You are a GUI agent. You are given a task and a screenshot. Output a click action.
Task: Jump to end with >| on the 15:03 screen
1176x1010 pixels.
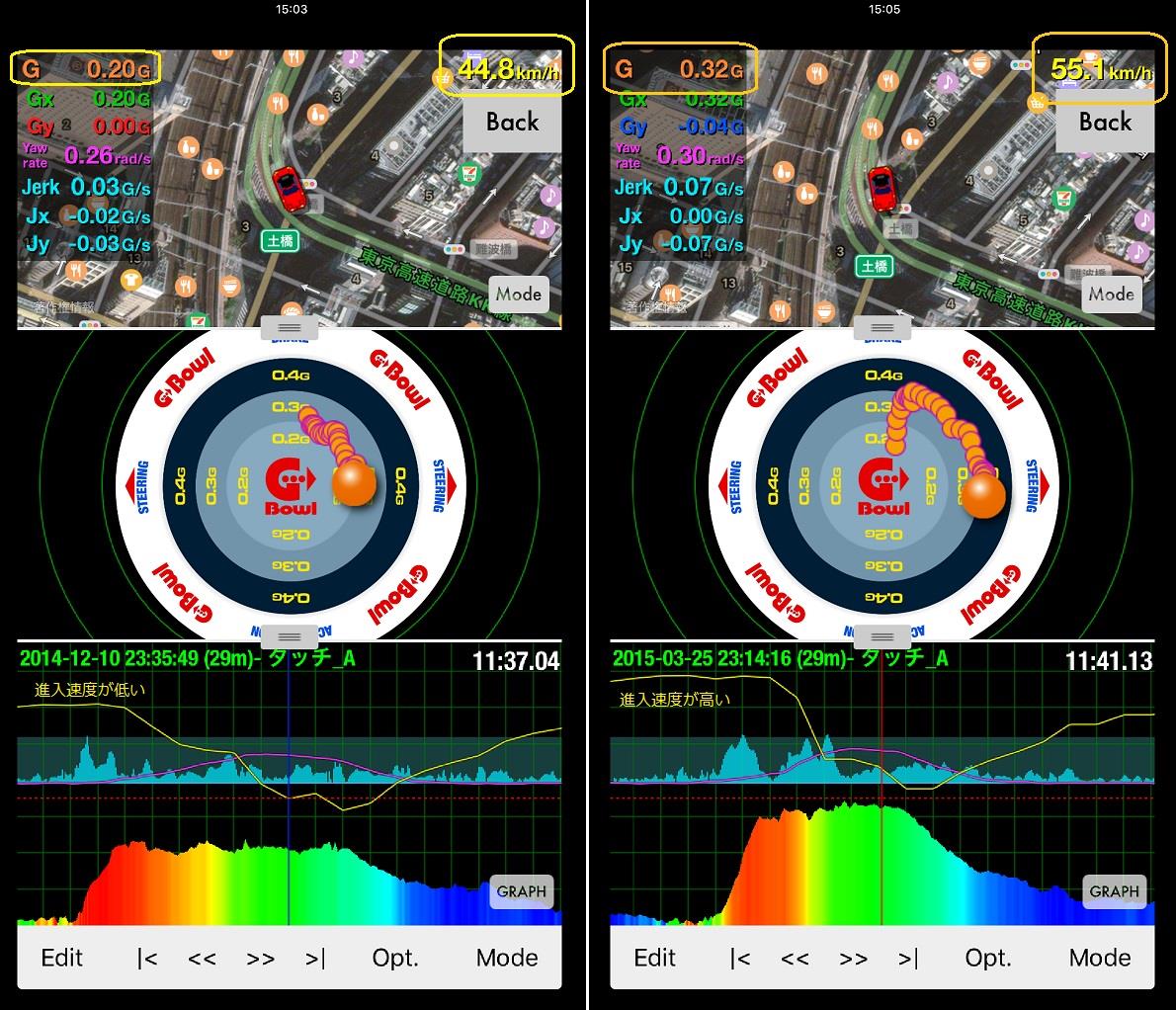tap(315, 959)
